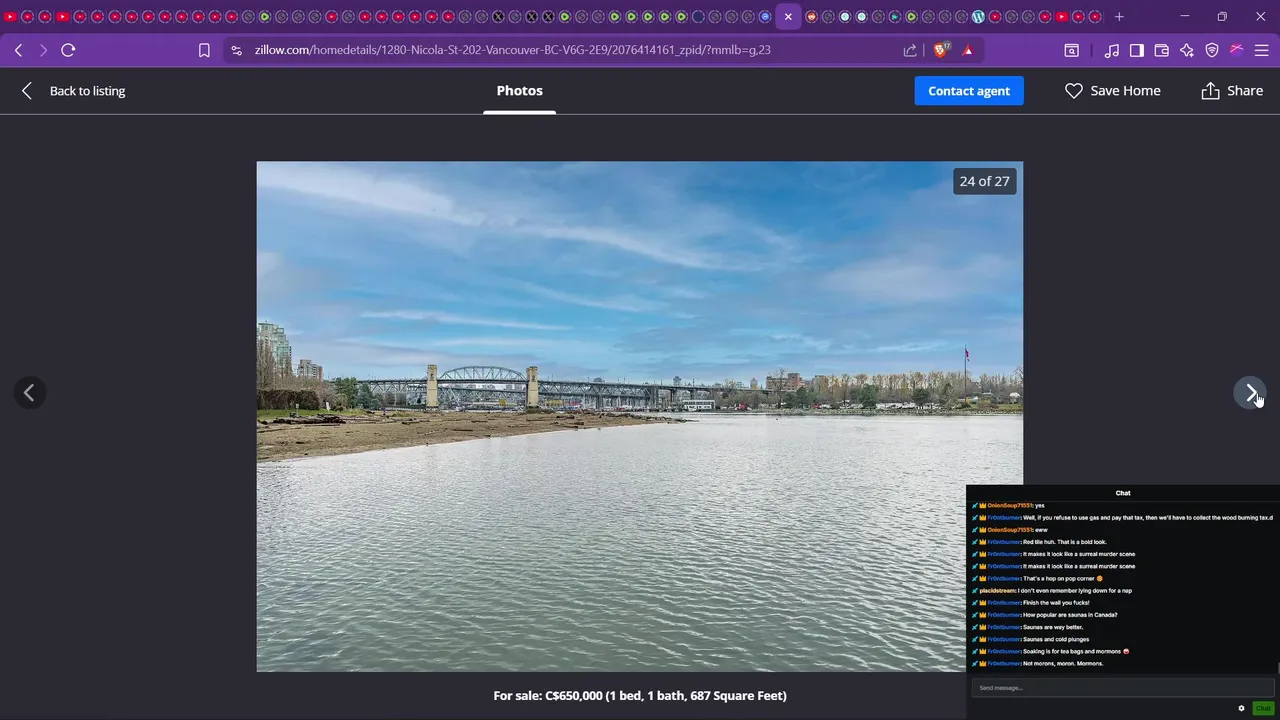Reload the Zillow page
The width and height of the screenshot is (1280, 720).
[x=68, y=50]
